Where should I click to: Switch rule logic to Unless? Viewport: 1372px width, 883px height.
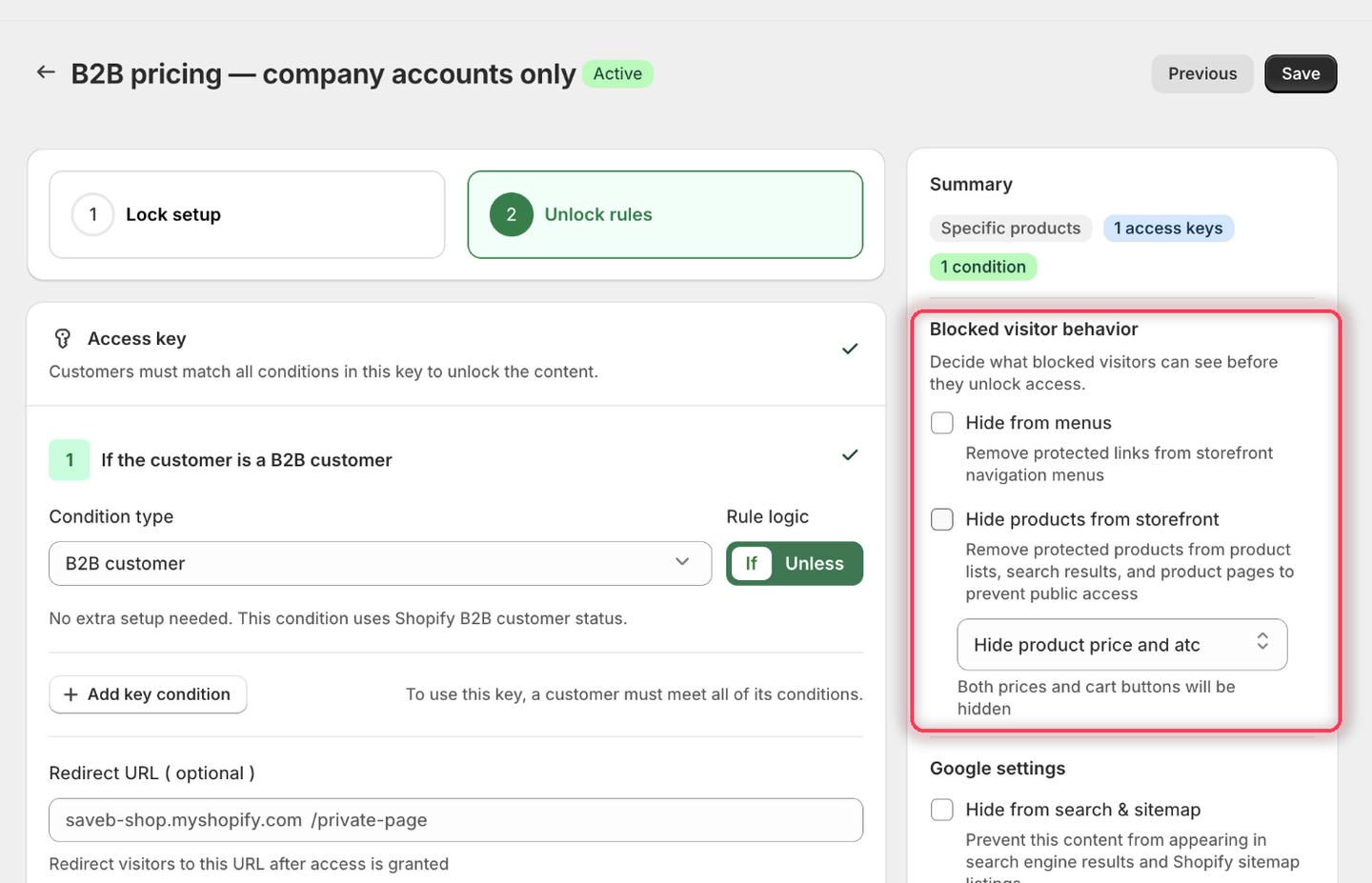(815, 564)
